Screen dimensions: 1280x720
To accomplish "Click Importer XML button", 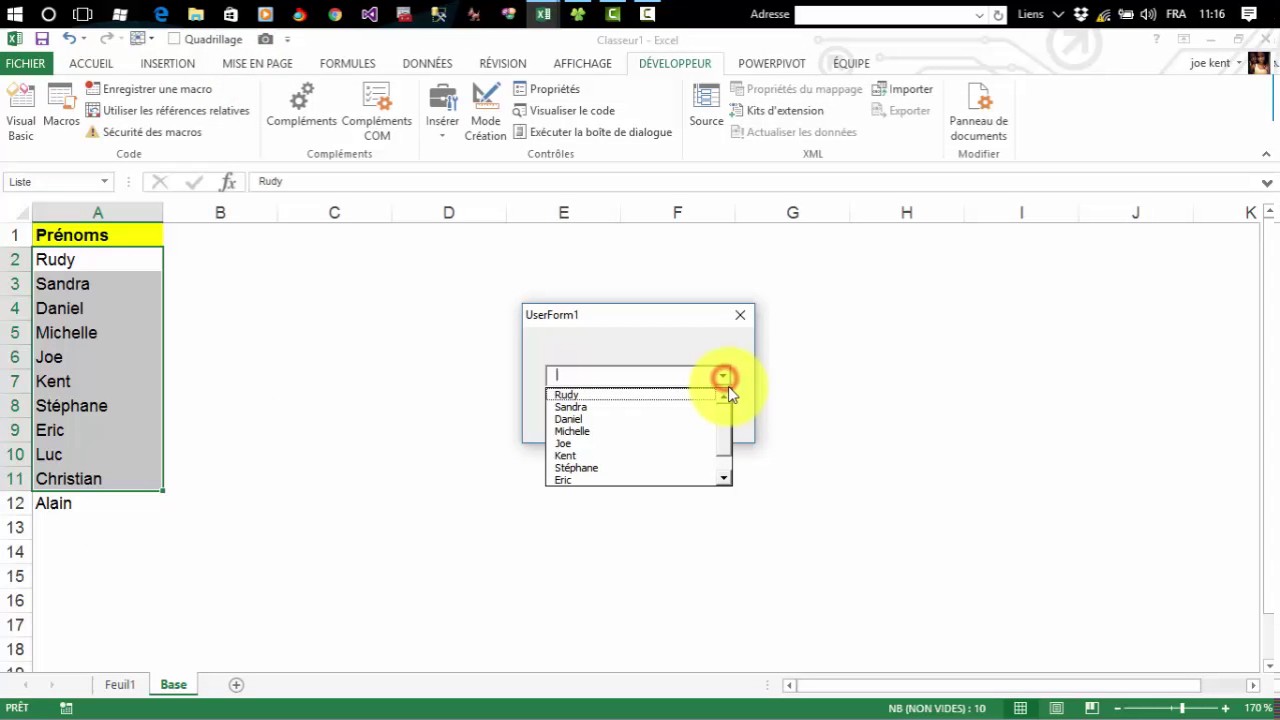I will [x=902, y=89].
